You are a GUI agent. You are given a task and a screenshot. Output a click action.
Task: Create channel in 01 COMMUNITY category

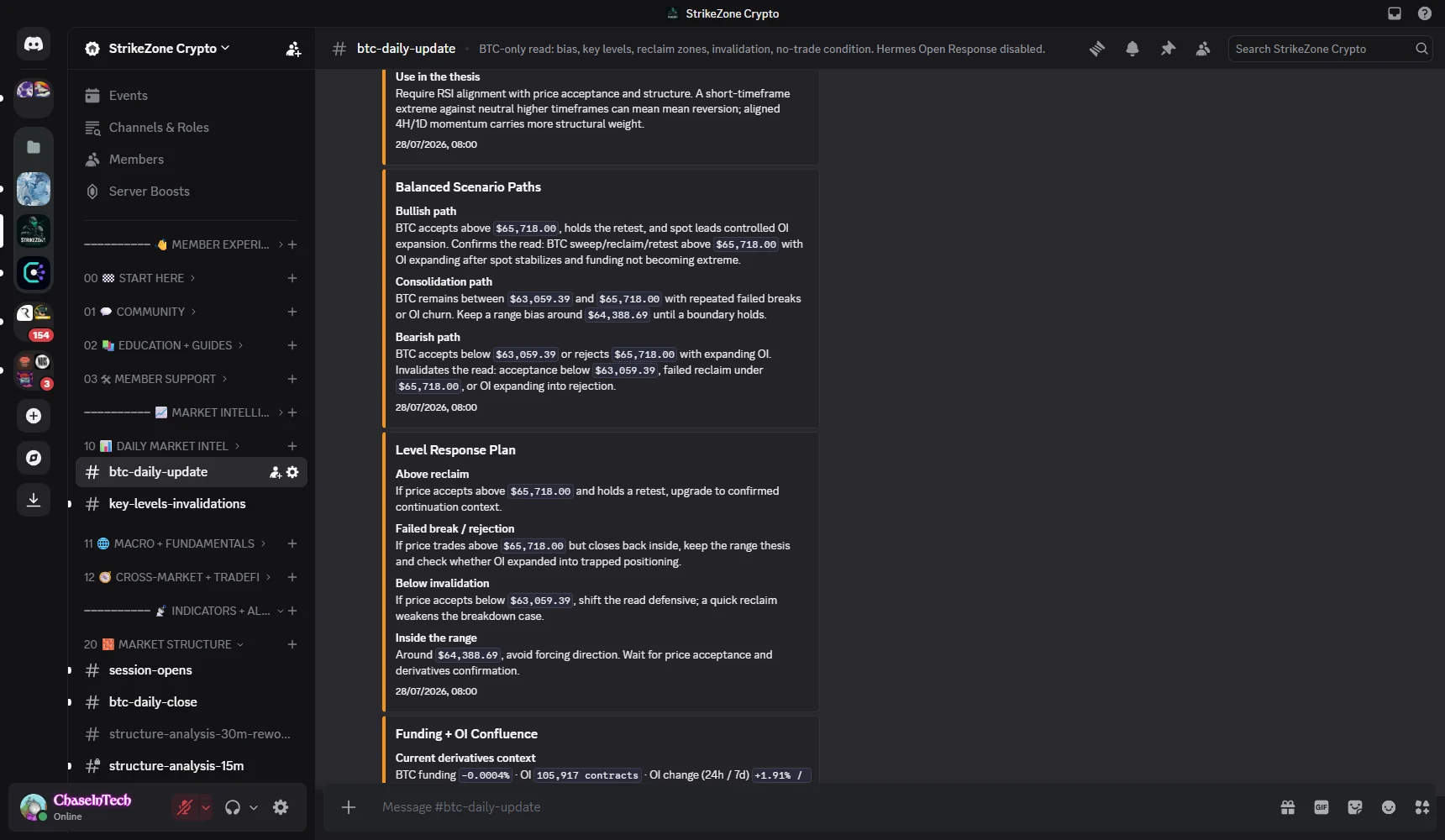click(292, 312)
